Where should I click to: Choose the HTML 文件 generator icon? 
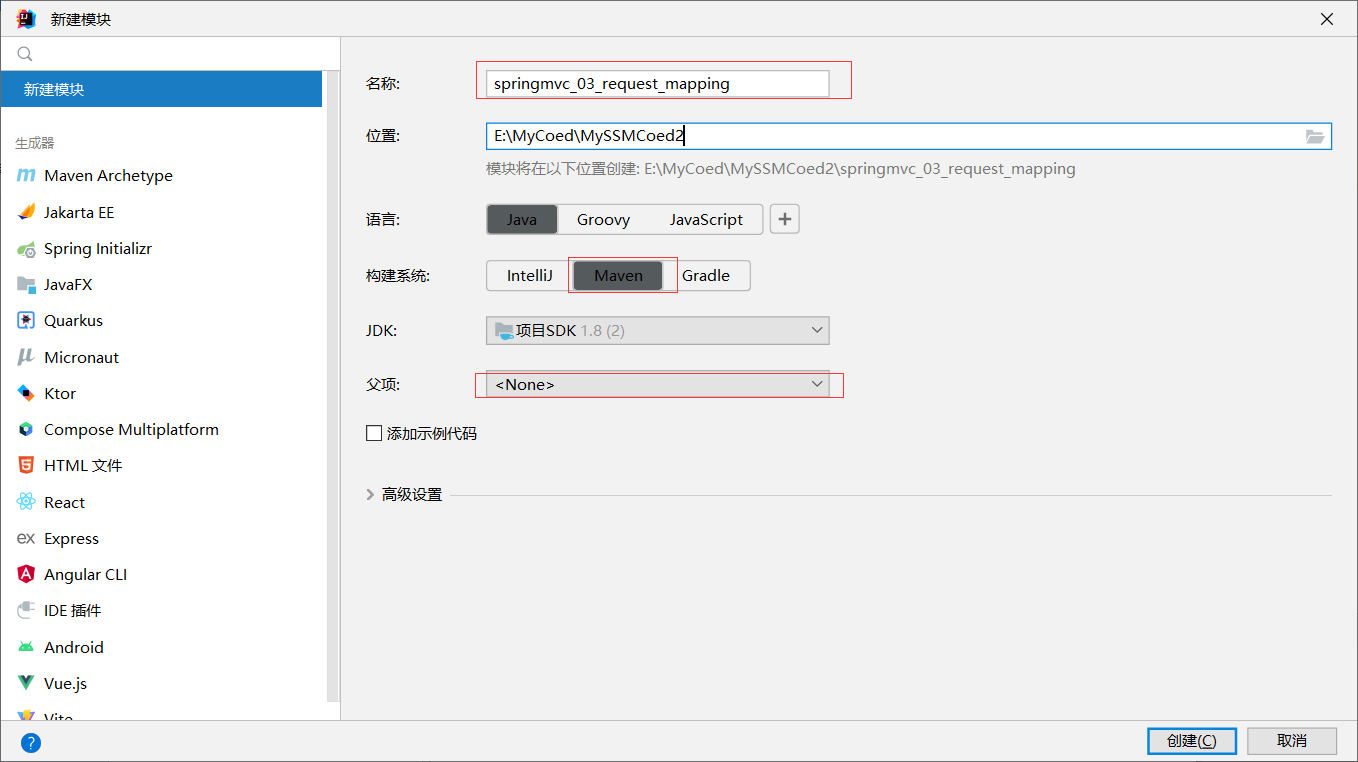tap(26, 466)
